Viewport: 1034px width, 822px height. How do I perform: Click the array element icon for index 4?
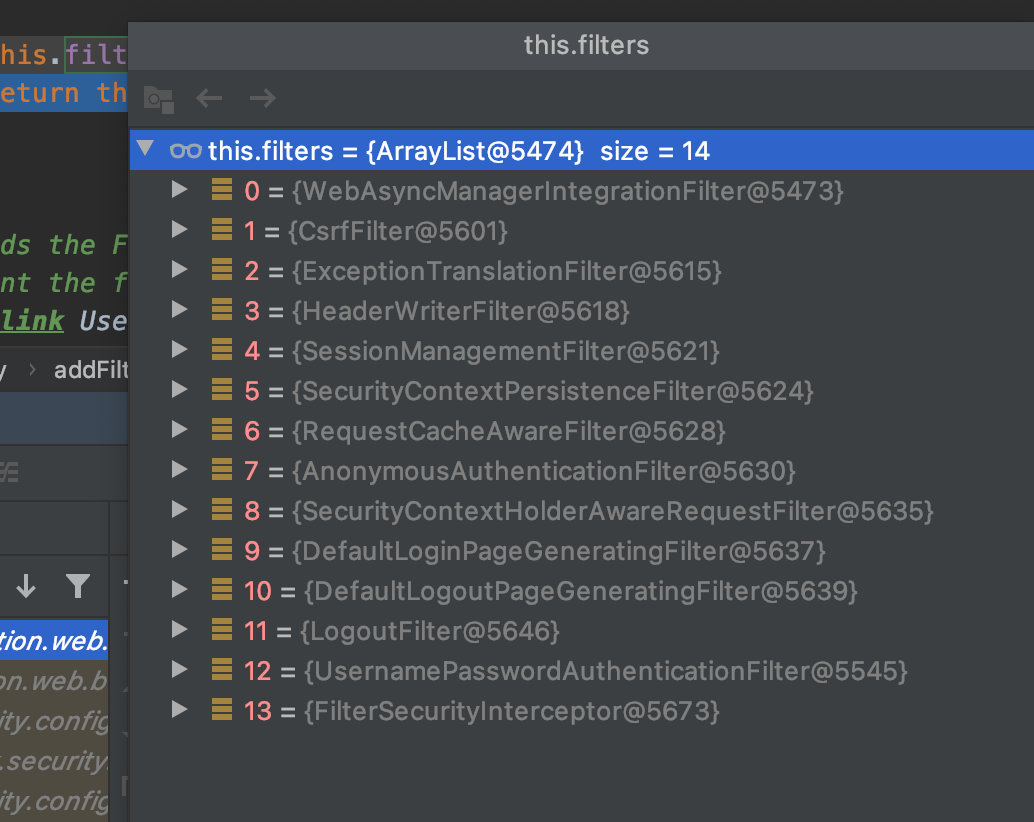tap(222, 349)
